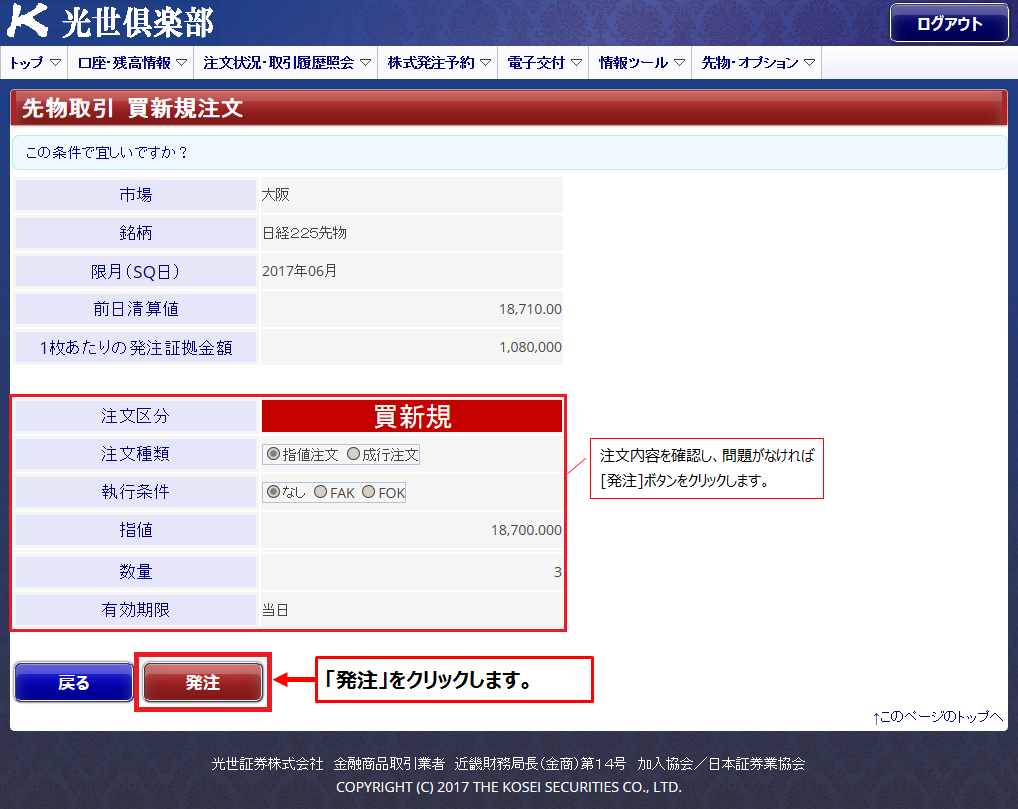
Task: Open the 株式発注予約 menu
Action: coord(438,62)
